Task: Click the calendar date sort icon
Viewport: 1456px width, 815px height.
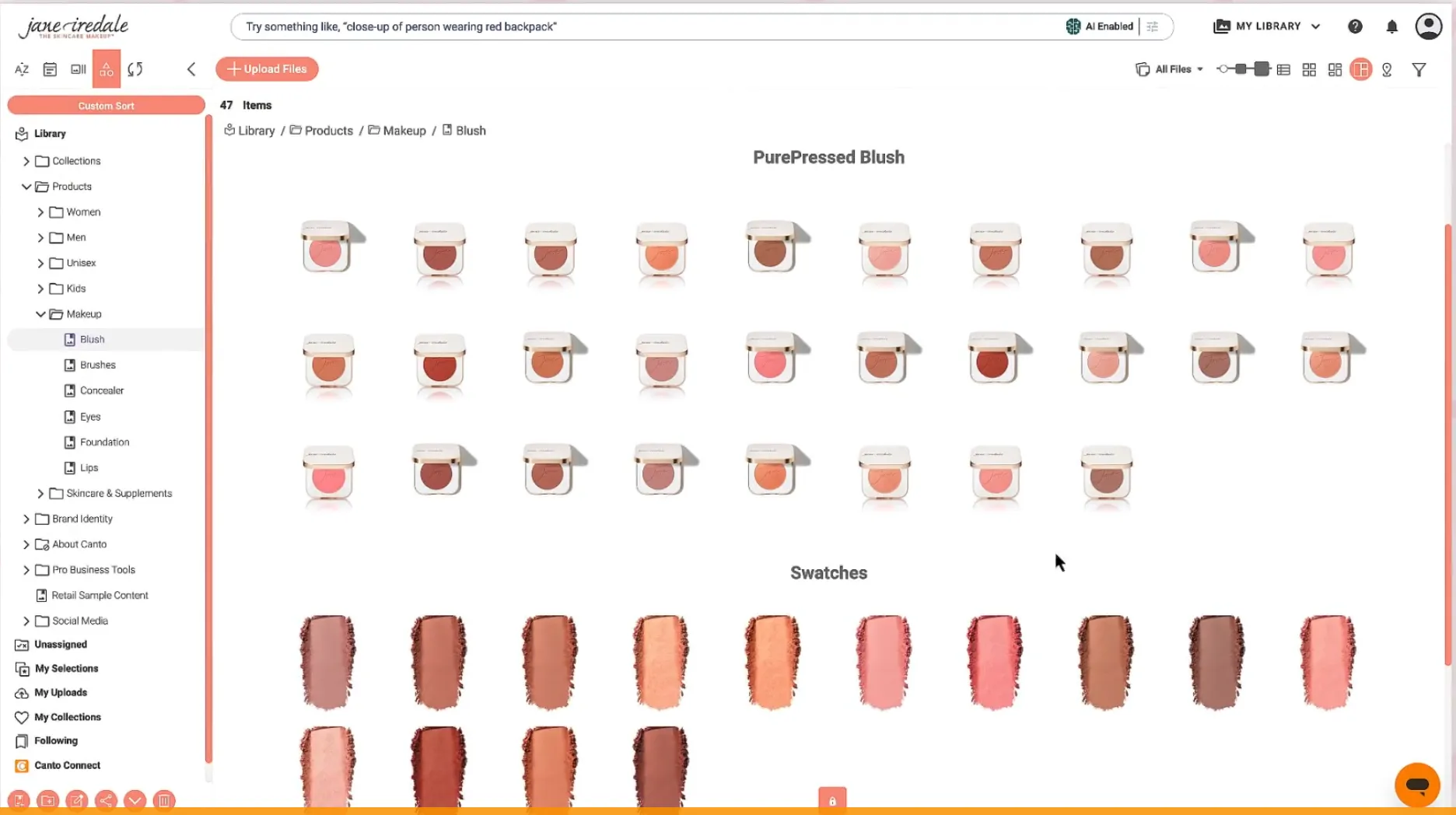Action: (x=50, y=69)
